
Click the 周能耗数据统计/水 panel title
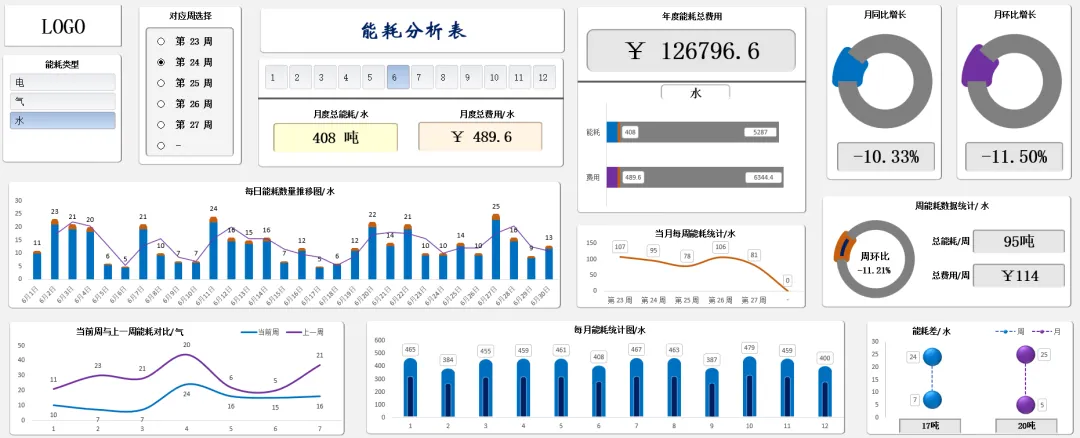pos(951,206)
